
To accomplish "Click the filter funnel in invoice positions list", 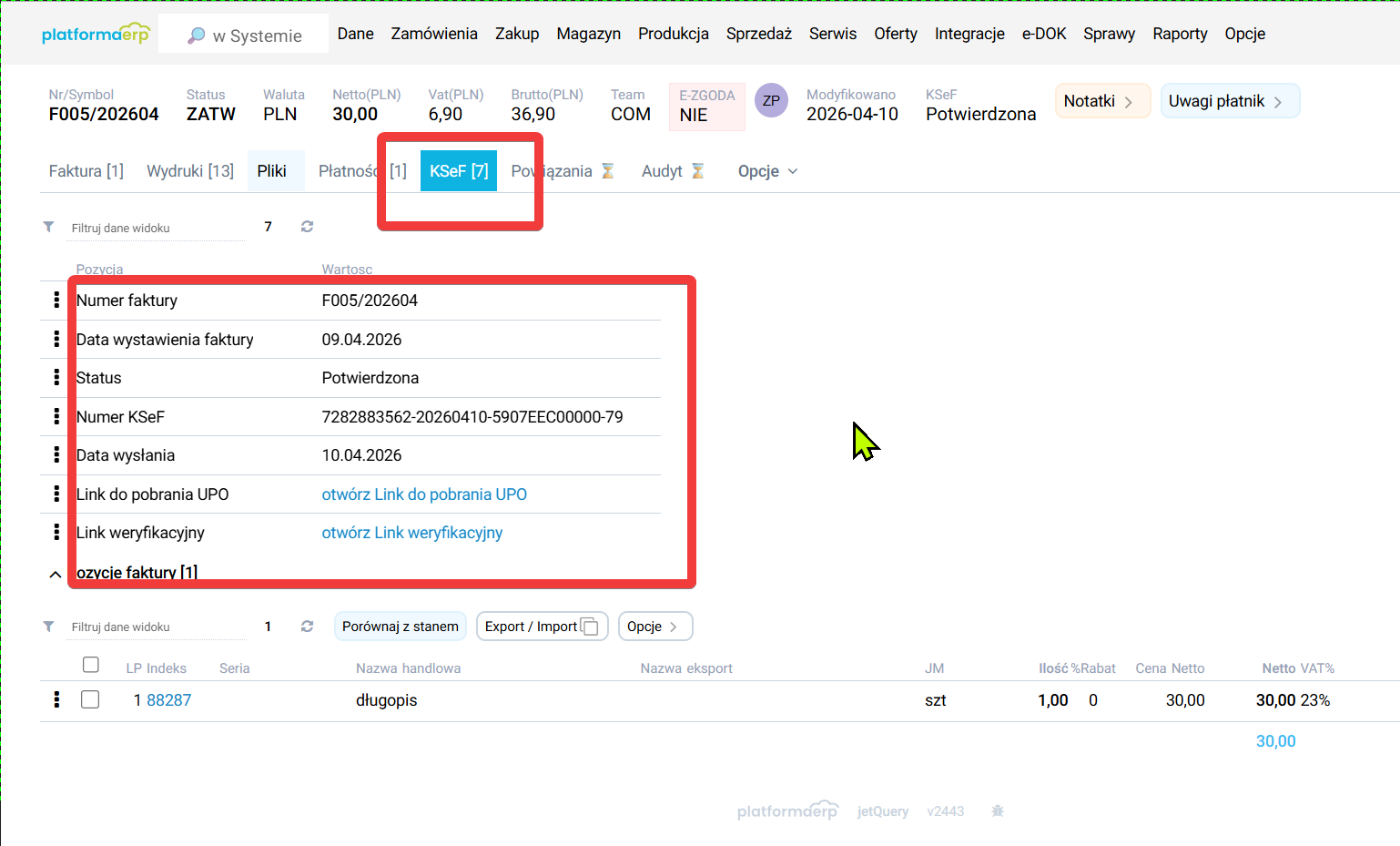I will pos(49,627).
